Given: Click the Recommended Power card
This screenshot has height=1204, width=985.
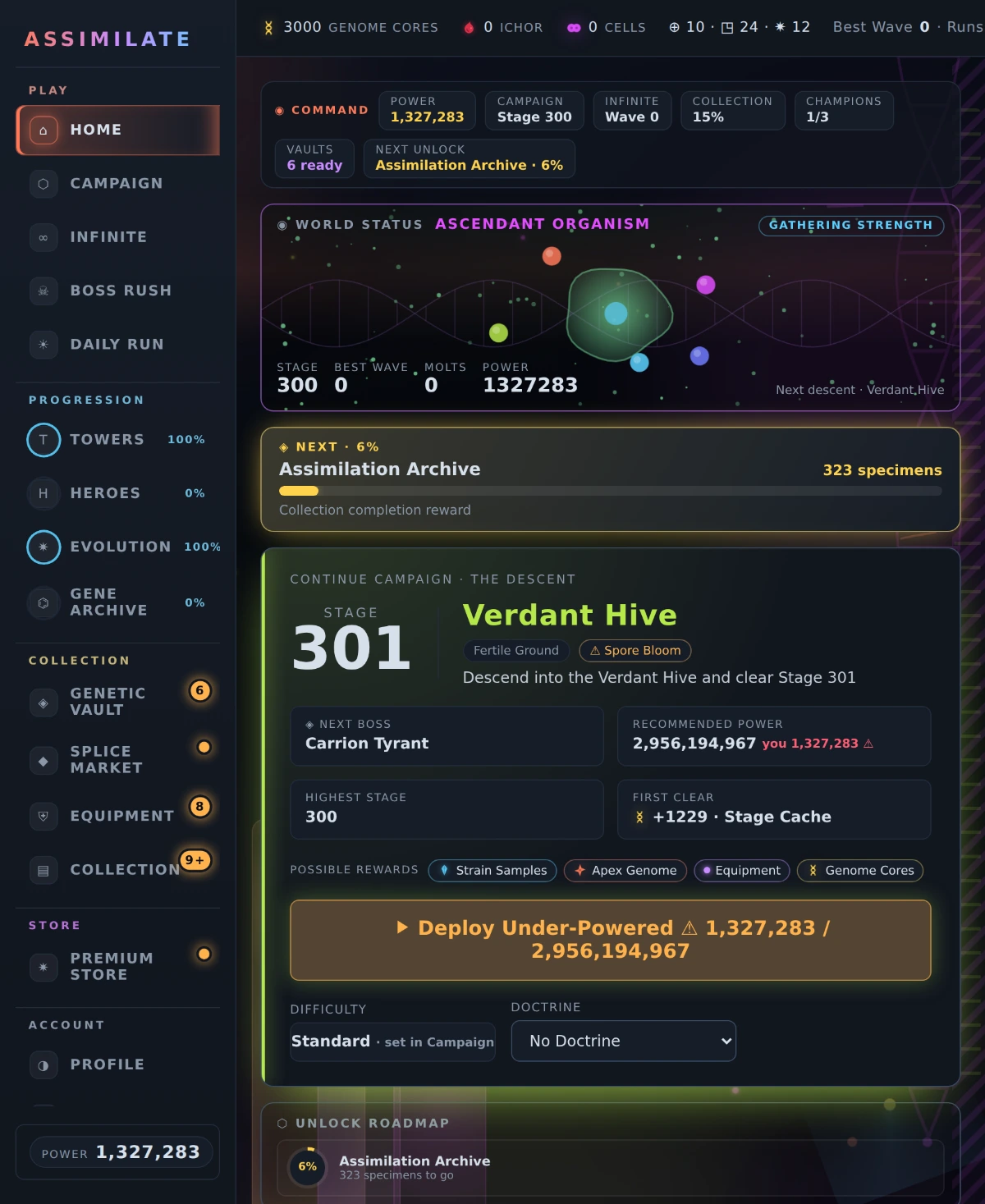Looking at the screenshot, I should click(x=774, y=736).
